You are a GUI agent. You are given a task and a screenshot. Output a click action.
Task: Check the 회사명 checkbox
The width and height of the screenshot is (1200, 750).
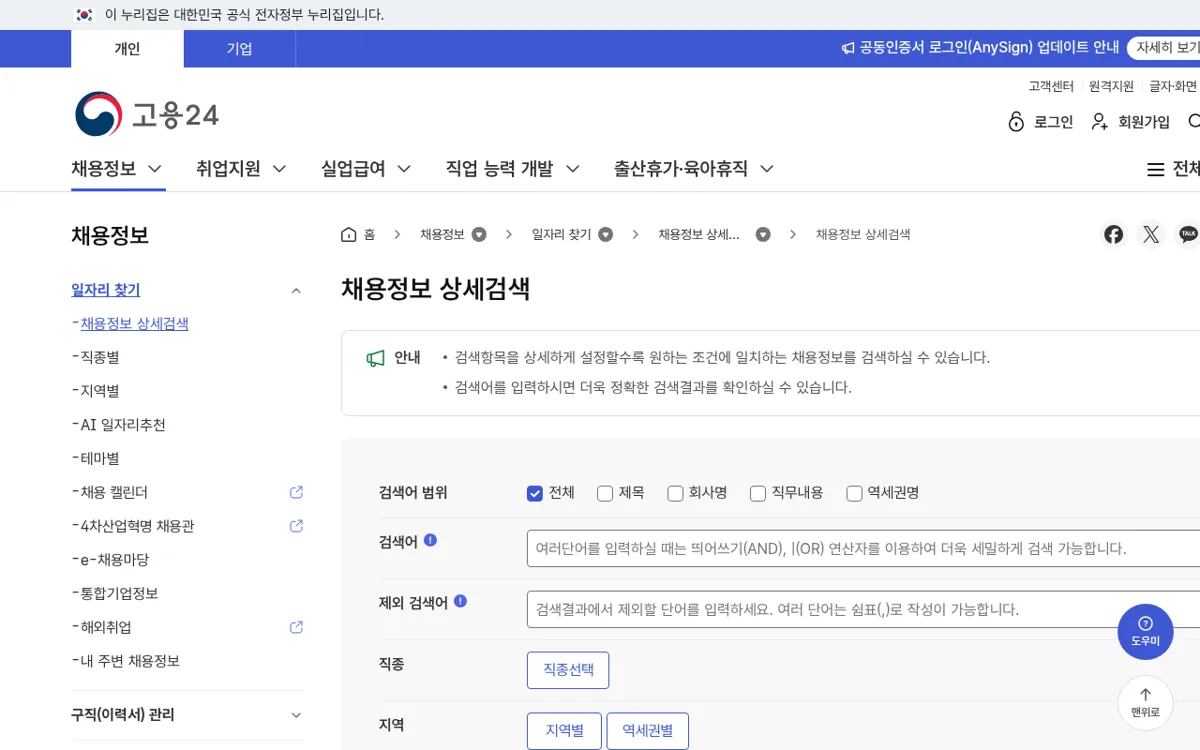(675, 493)
